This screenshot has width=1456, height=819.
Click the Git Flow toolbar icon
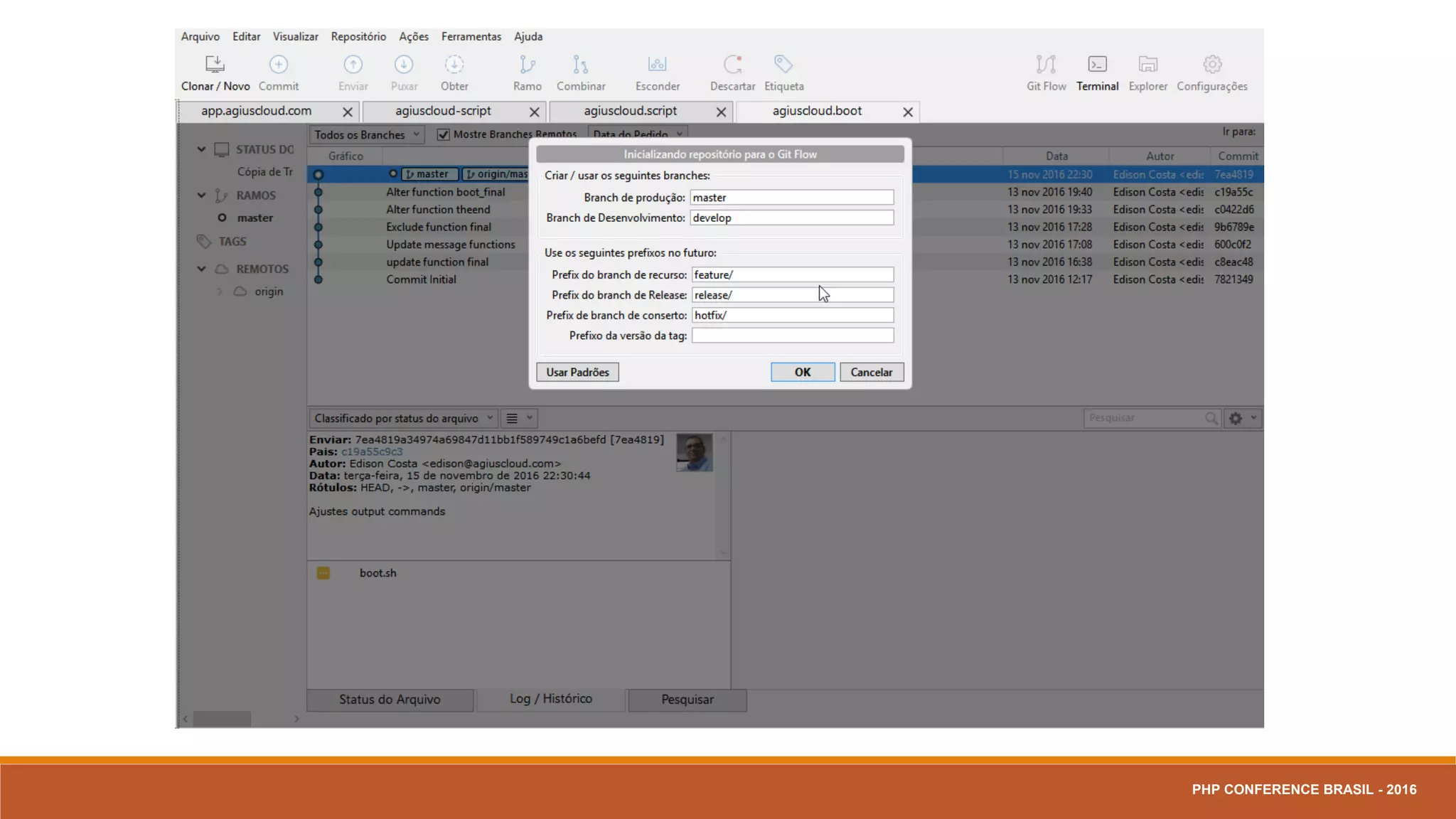coord(1046,65)
